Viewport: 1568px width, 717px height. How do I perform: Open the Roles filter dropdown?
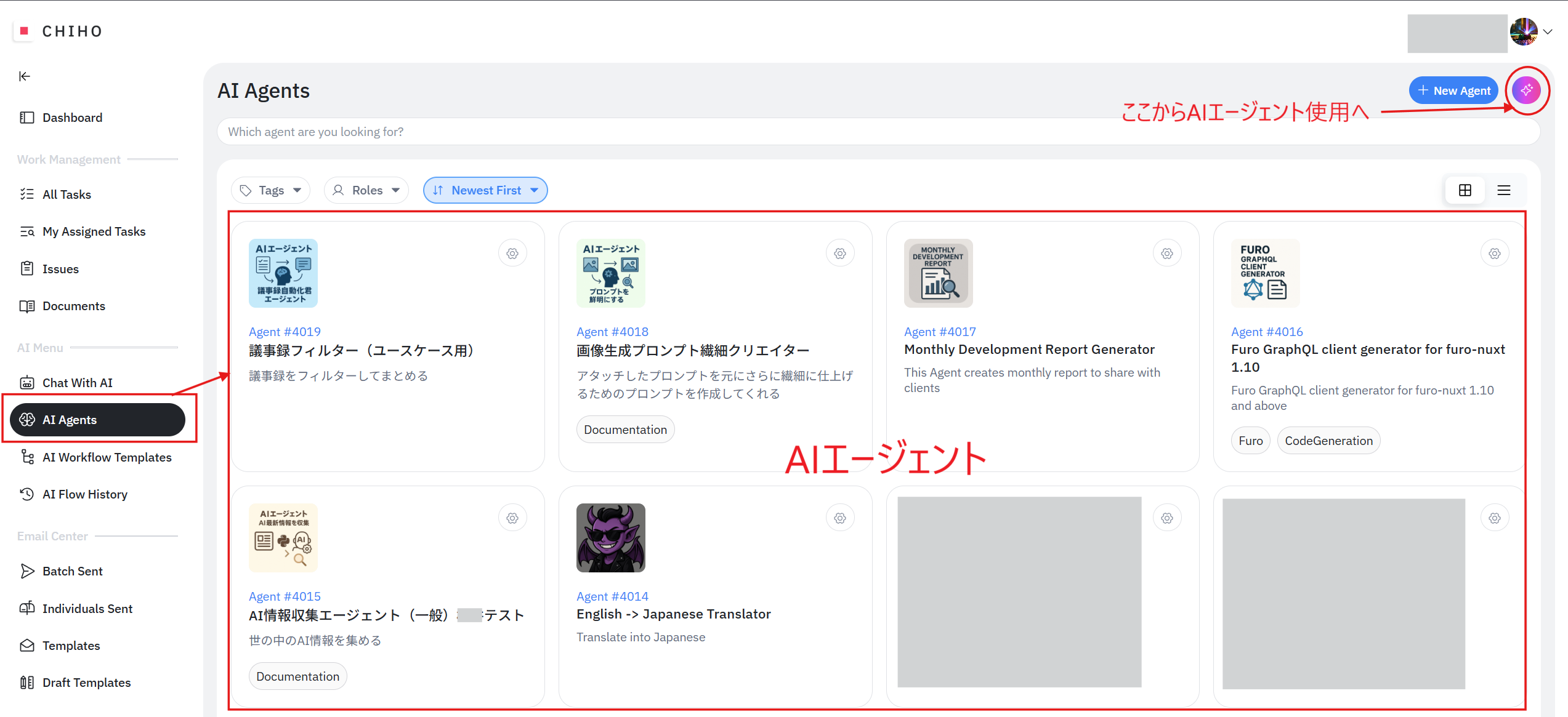[366, 190]
